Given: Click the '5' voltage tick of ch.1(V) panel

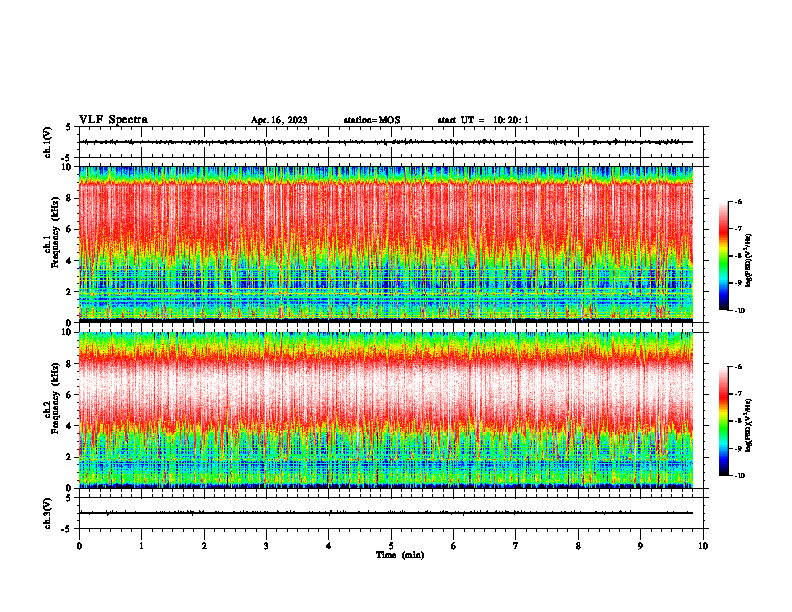Looking at the screenshot, I should (x=69, y=128).
